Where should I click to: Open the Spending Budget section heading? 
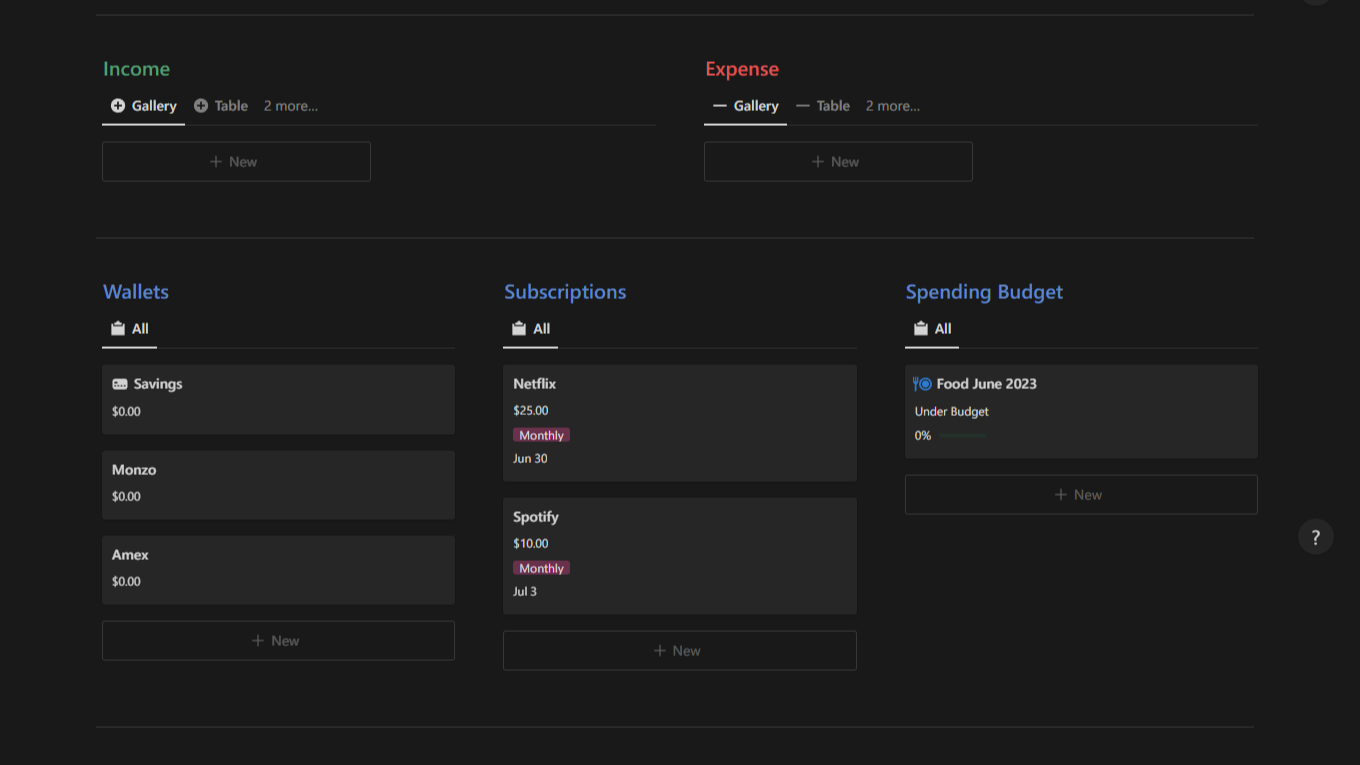point(984,292)
